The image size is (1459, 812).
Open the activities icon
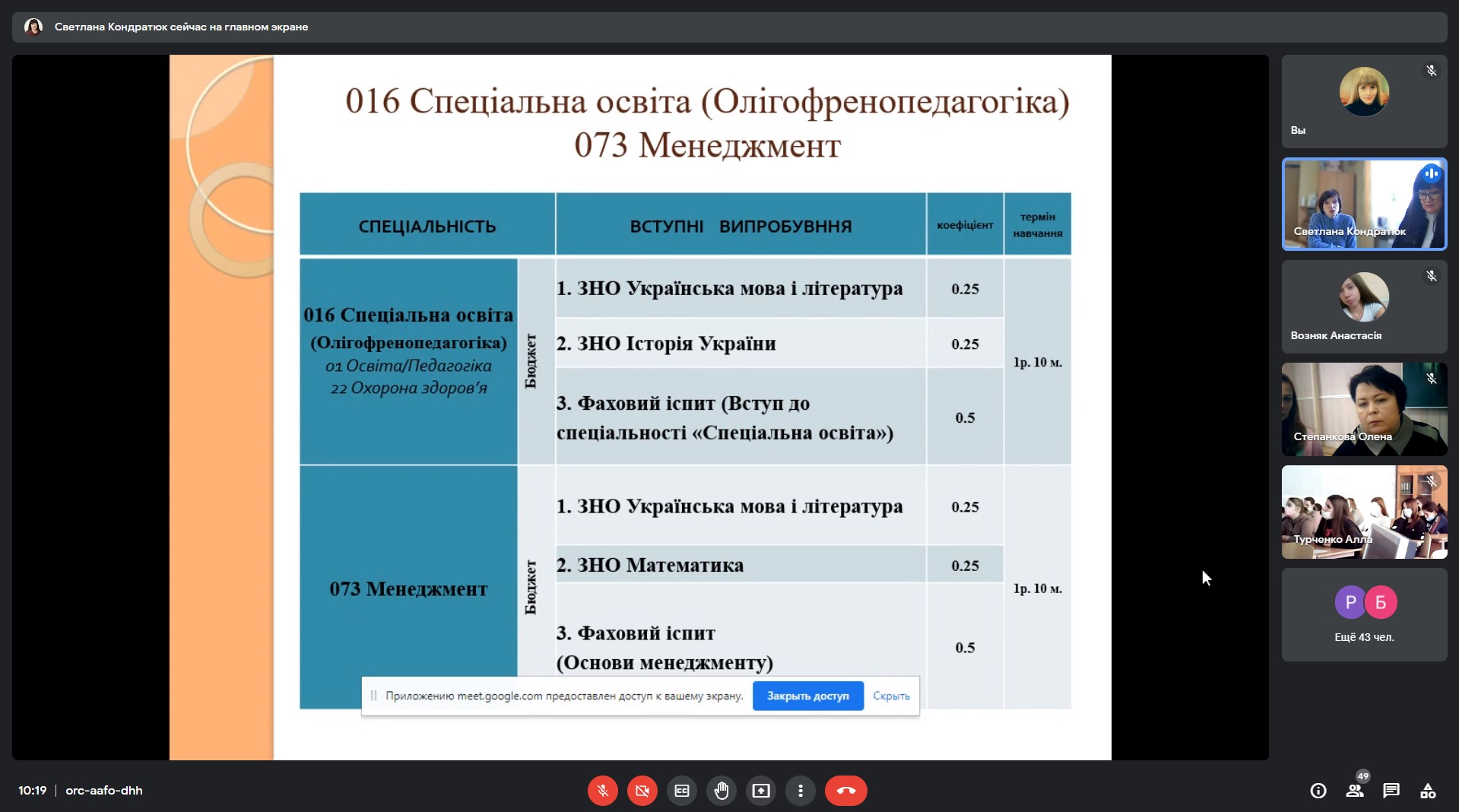[x=1428, y=791]
